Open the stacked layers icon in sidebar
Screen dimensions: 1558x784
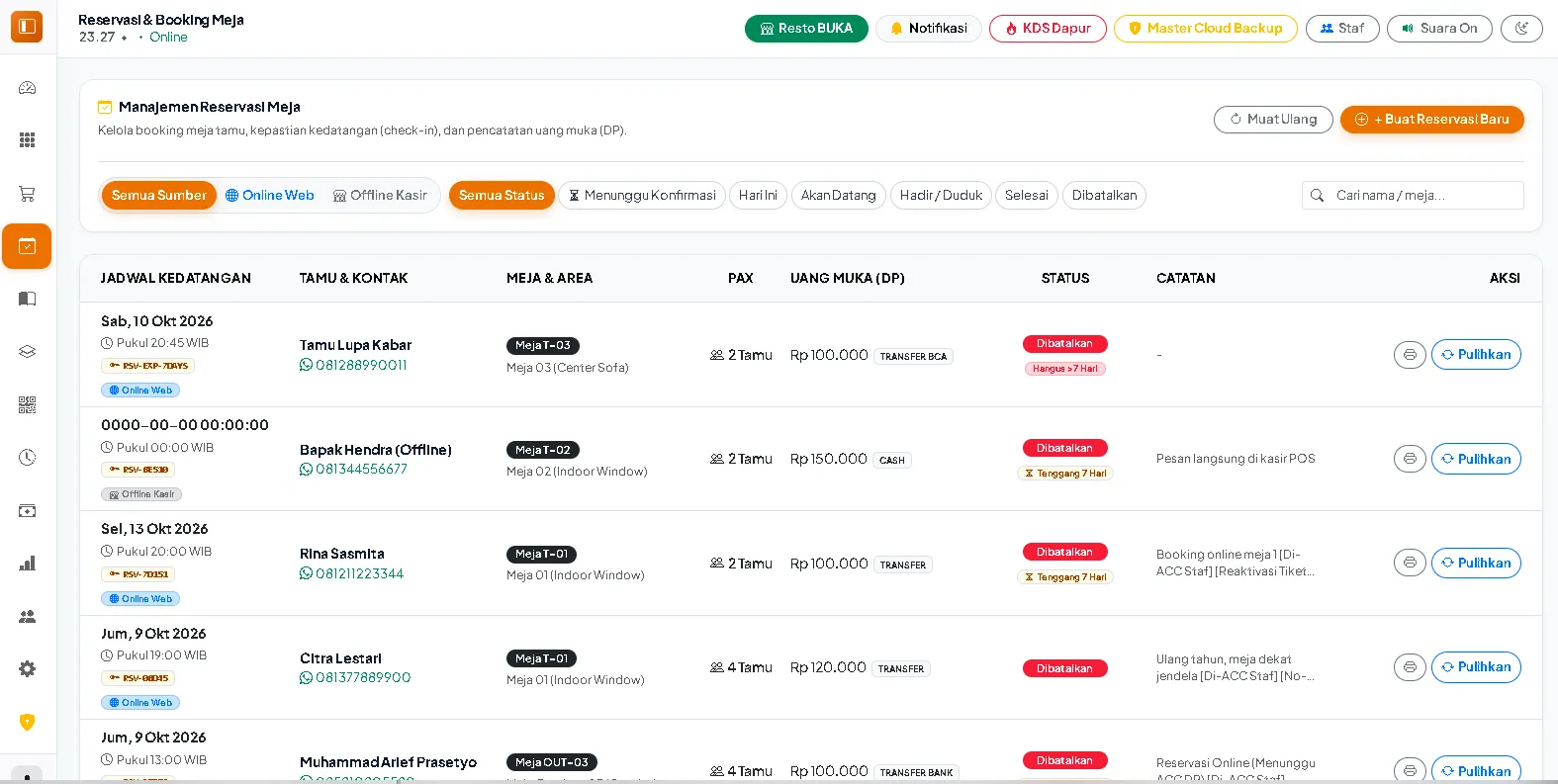click(28, 352)
